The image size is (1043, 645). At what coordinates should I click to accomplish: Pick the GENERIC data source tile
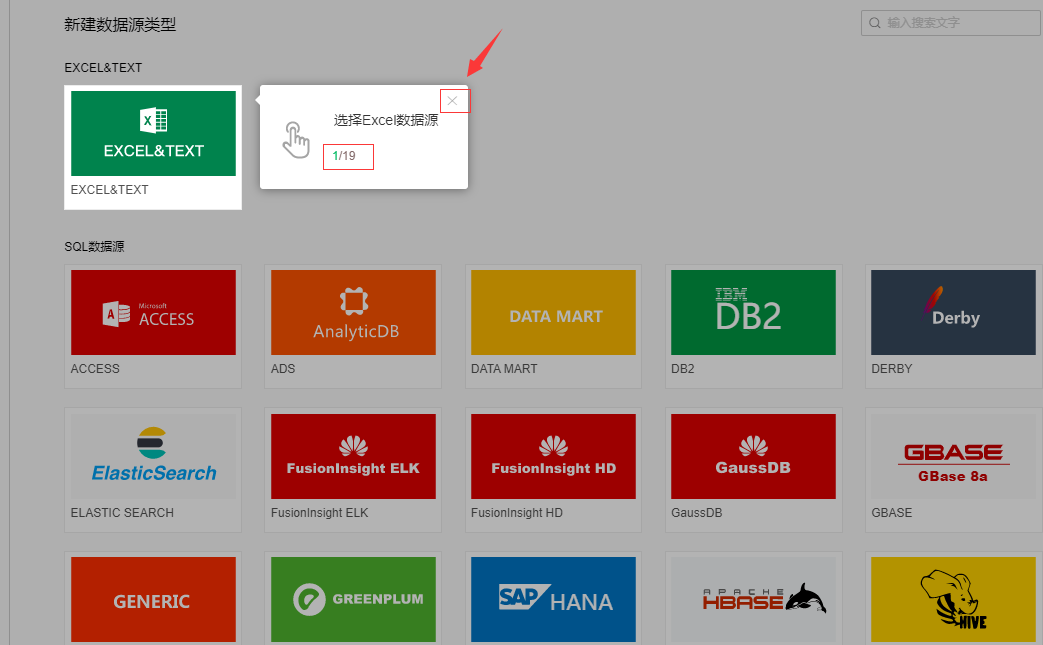tap(153, 599)
